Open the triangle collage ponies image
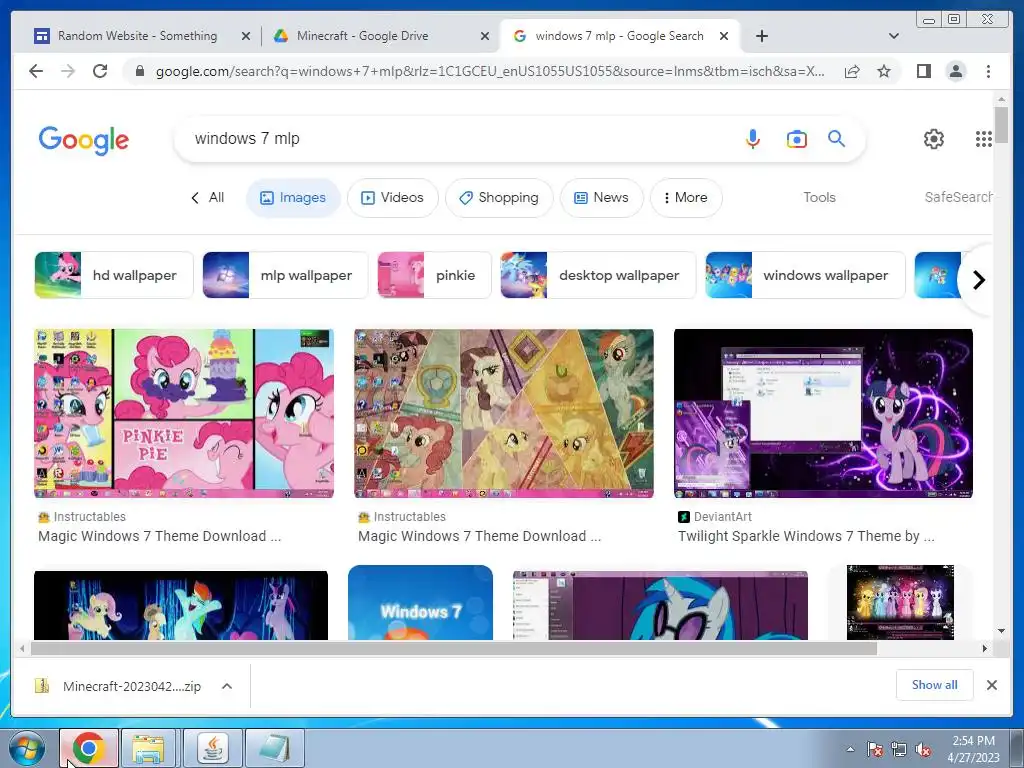The image size is (1024, 768). [504, 413]
